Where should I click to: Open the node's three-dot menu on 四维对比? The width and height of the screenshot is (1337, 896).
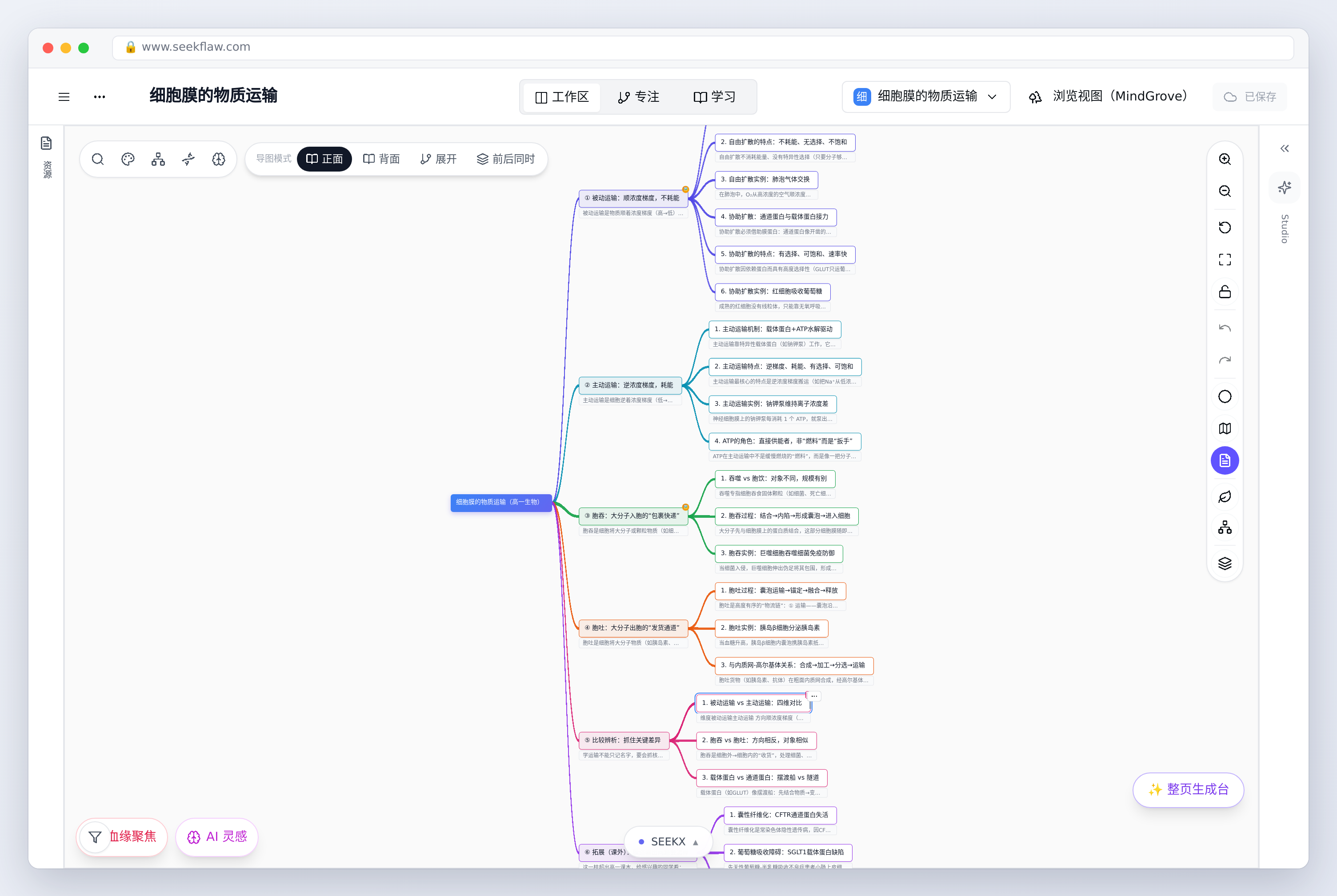pos(814,696)
